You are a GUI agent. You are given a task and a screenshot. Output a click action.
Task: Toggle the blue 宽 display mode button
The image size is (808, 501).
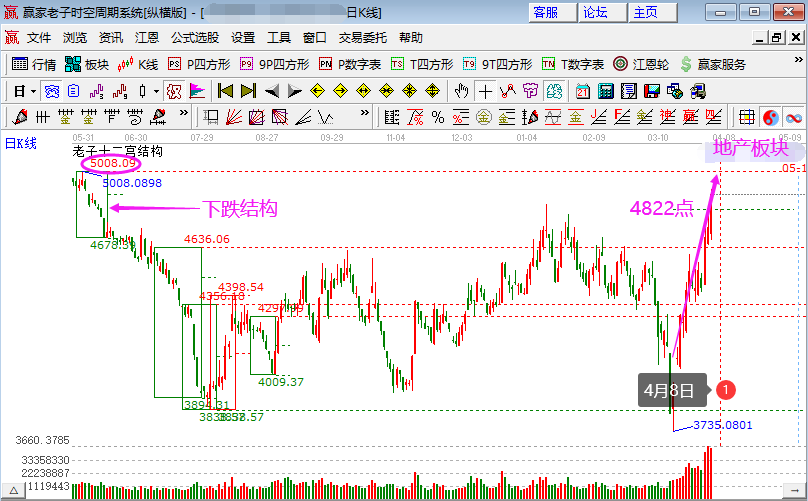[52, 92]
